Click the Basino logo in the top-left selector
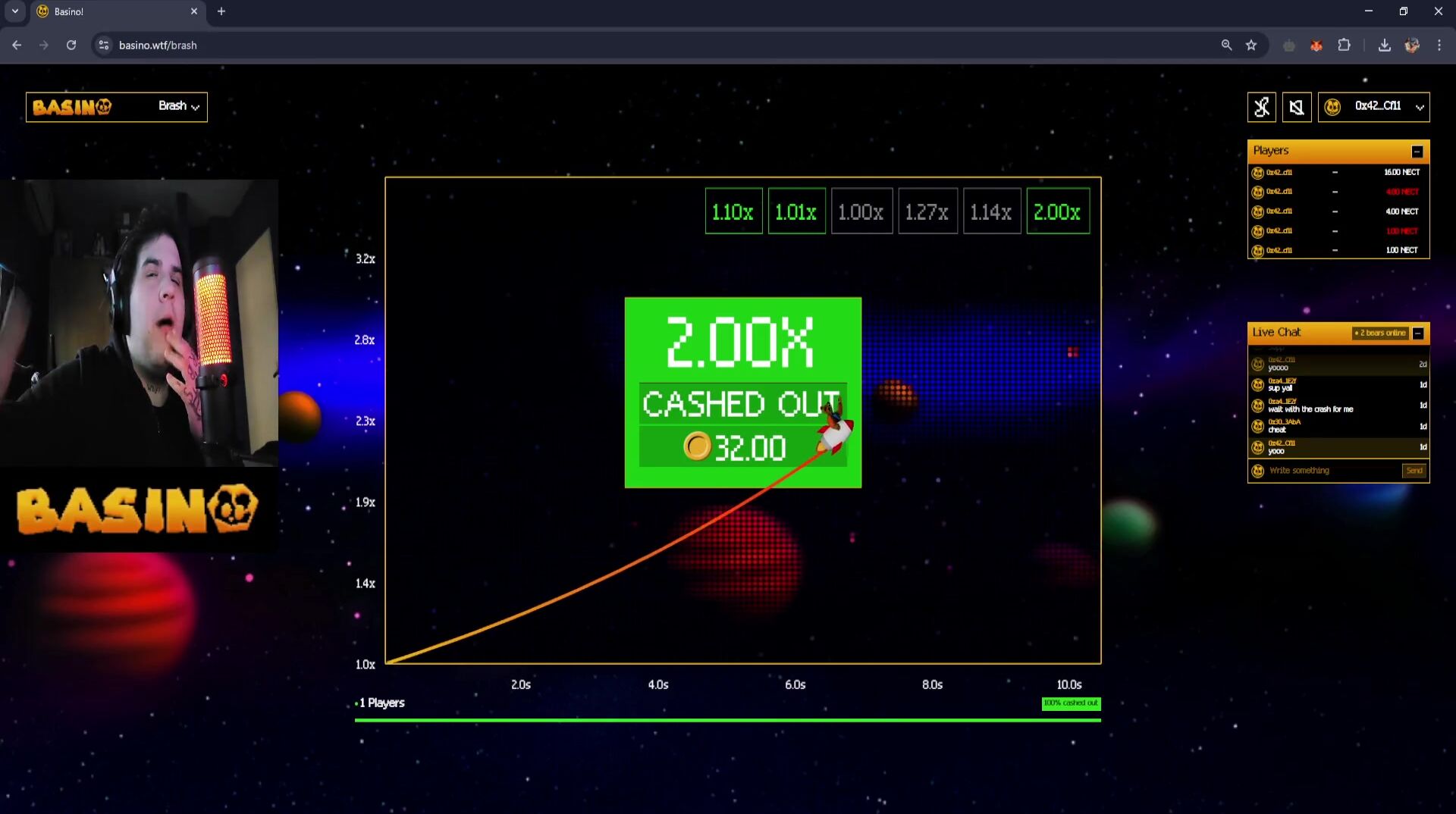The height and width of the screenshot is (814, 1456). [72, 107]
